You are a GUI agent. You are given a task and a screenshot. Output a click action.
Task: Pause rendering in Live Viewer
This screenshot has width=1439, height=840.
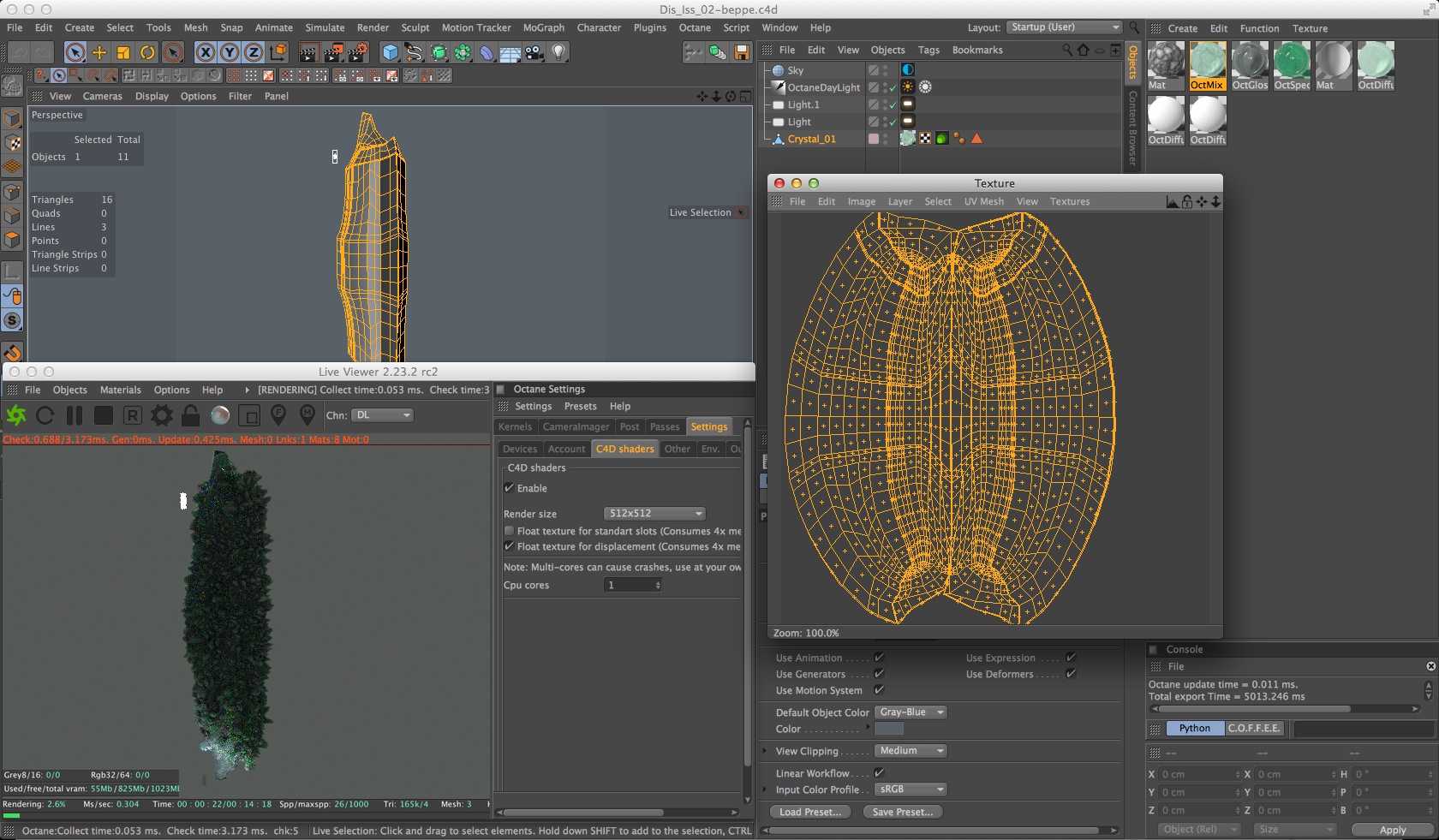pos(75,416)
